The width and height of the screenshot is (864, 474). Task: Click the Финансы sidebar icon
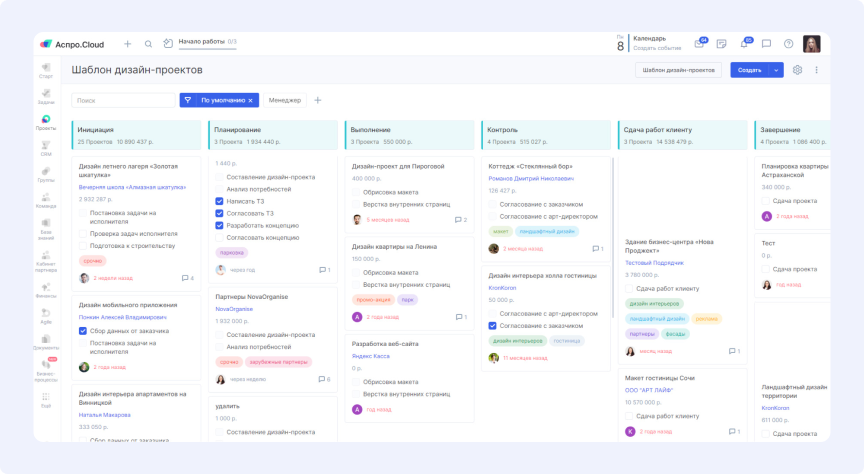pyautogui.click(x=46, y=291)
